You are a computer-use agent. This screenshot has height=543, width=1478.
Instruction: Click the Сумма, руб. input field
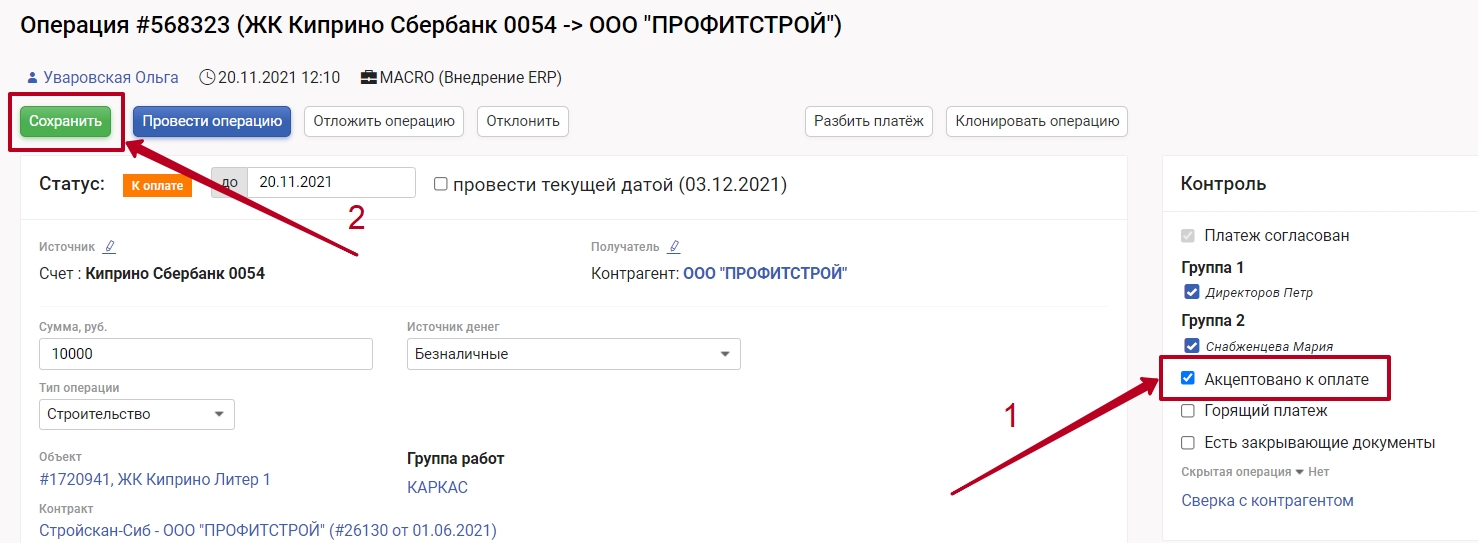205,354
